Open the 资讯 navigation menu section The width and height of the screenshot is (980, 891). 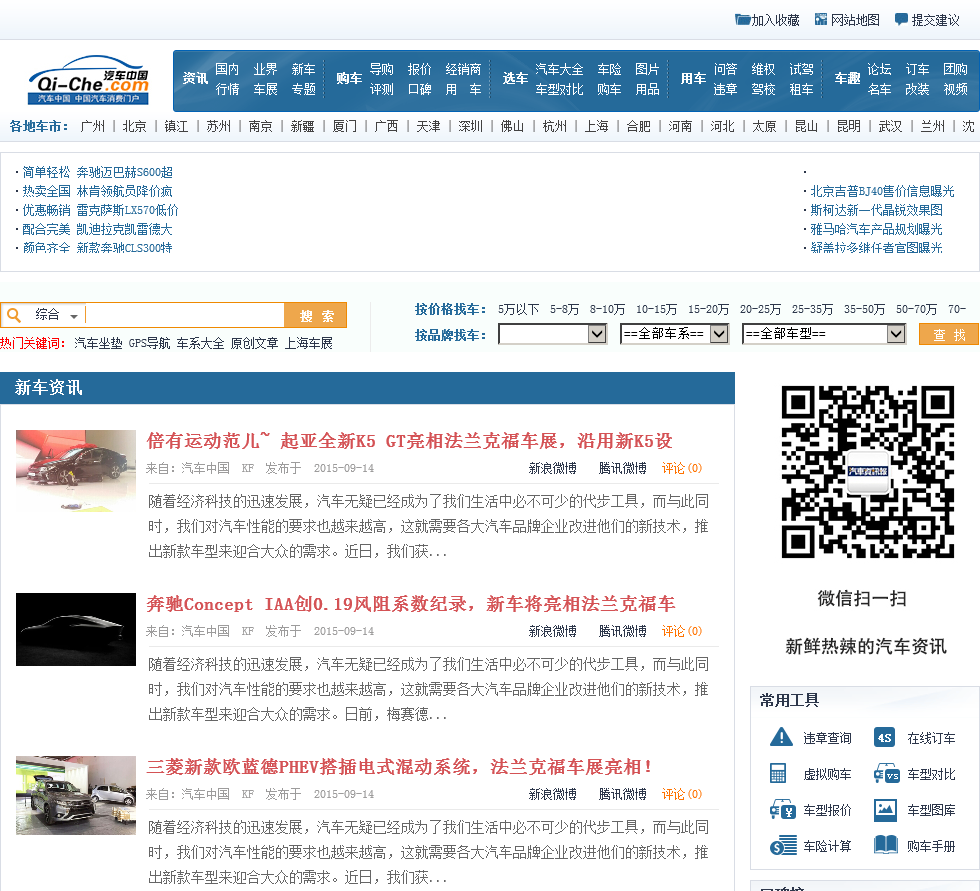pos(195,79)
